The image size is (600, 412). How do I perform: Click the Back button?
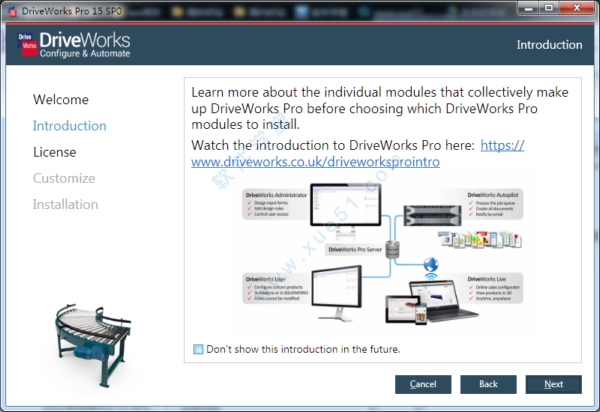(488, 384)
